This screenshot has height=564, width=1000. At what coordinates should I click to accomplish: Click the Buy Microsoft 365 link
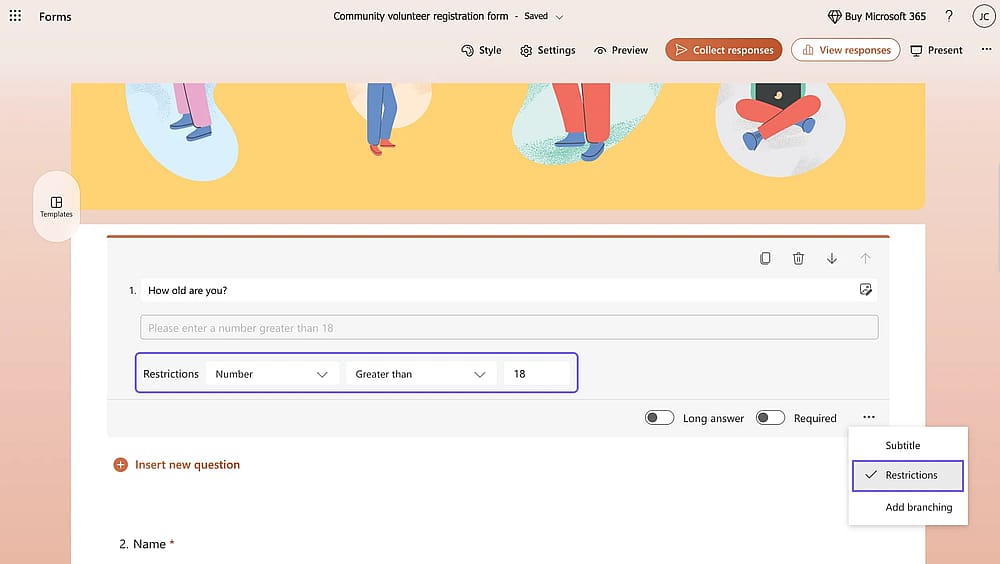click(876, 17)
